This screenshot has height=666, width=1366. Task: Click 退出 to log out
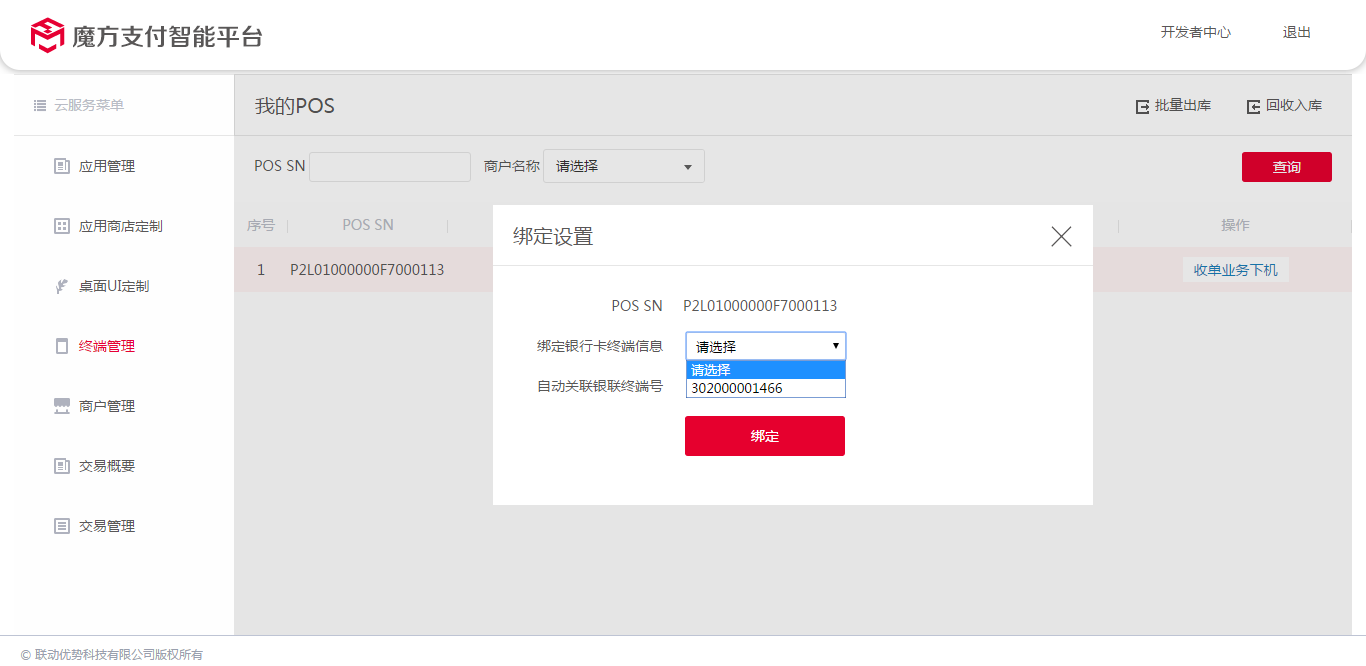pos(1296,32)
